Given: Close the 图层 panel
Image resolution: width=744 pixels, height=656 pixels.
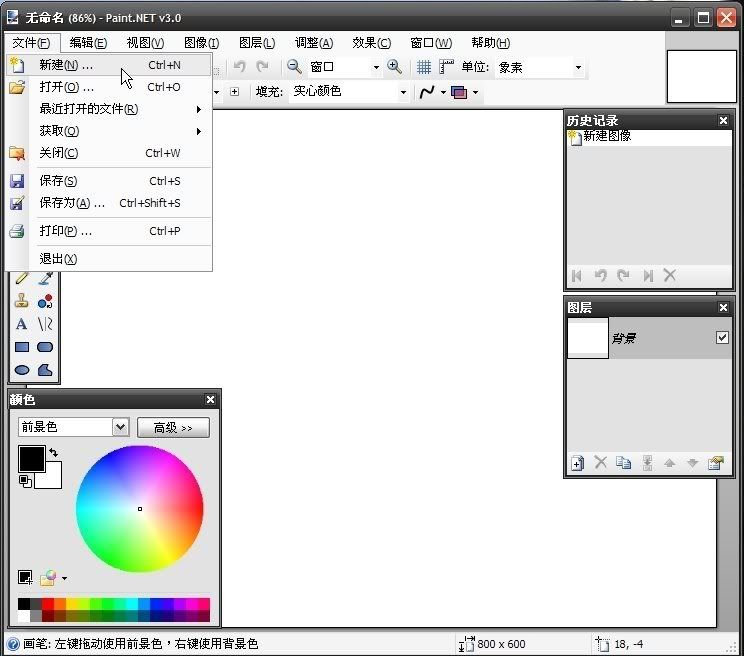Looking at the screenshot, I should click(723, 308).
